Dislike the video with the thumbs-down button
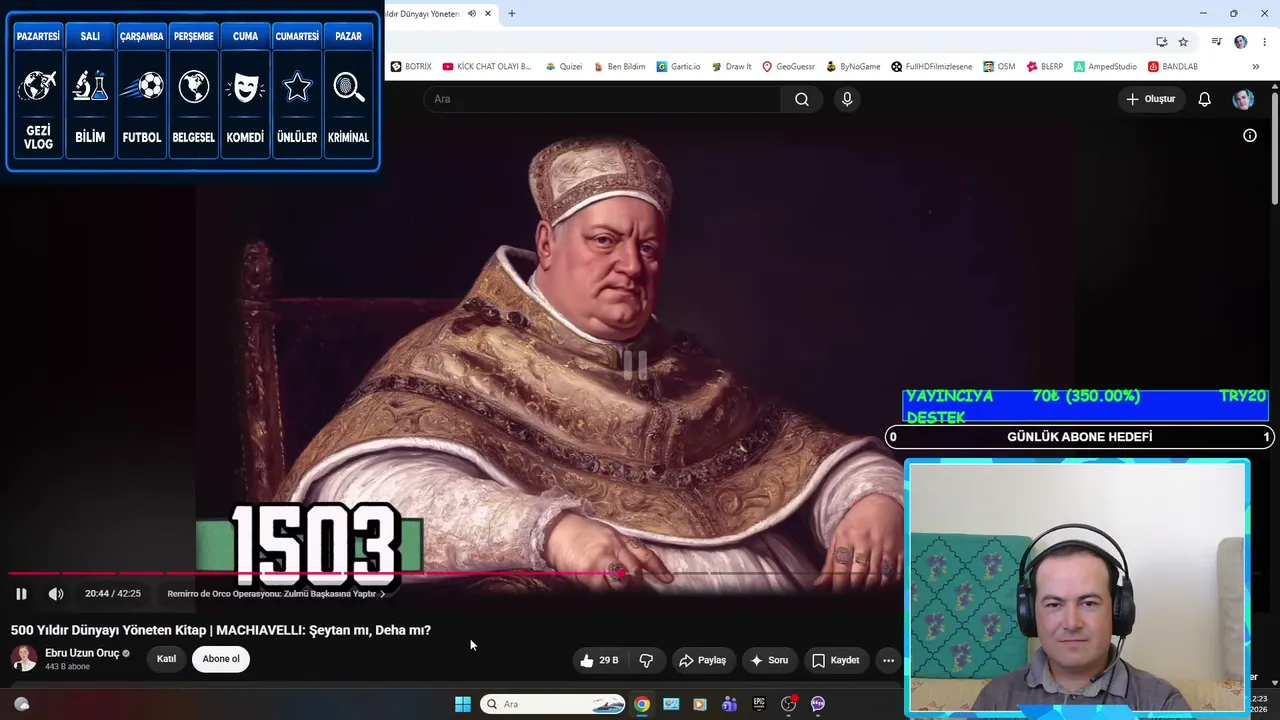 (x=646, y=660)
